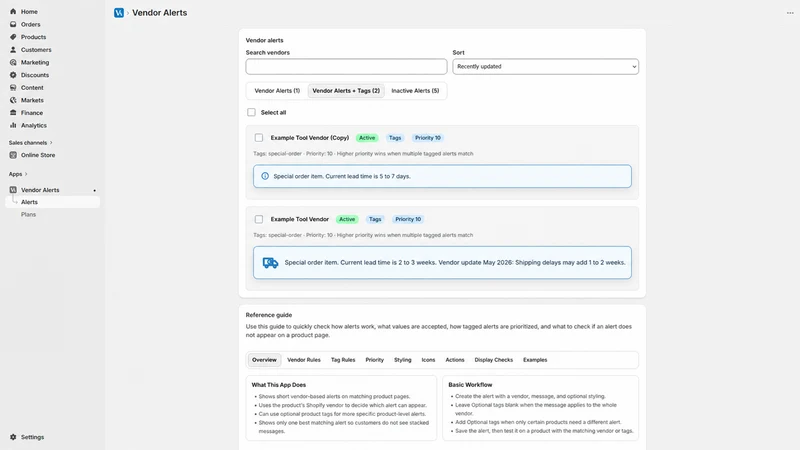Click the Marketing target icon
This screenshot has width=800, height=450.
tap(13, 62)
